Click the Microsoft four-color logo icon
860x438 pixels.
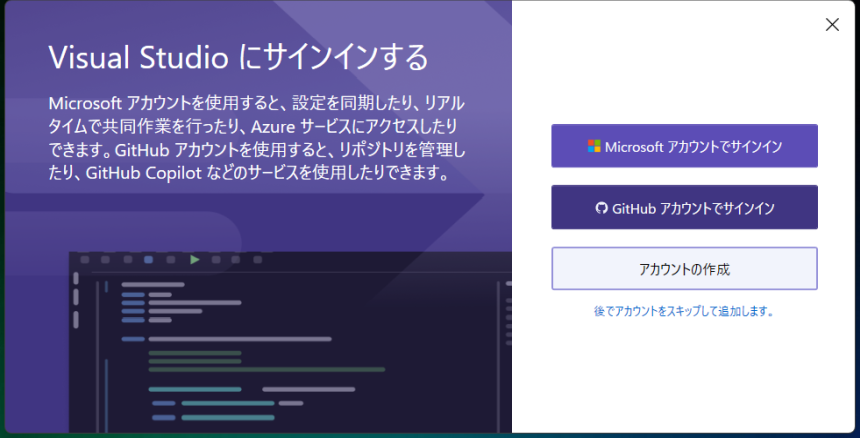pos(594,146)
